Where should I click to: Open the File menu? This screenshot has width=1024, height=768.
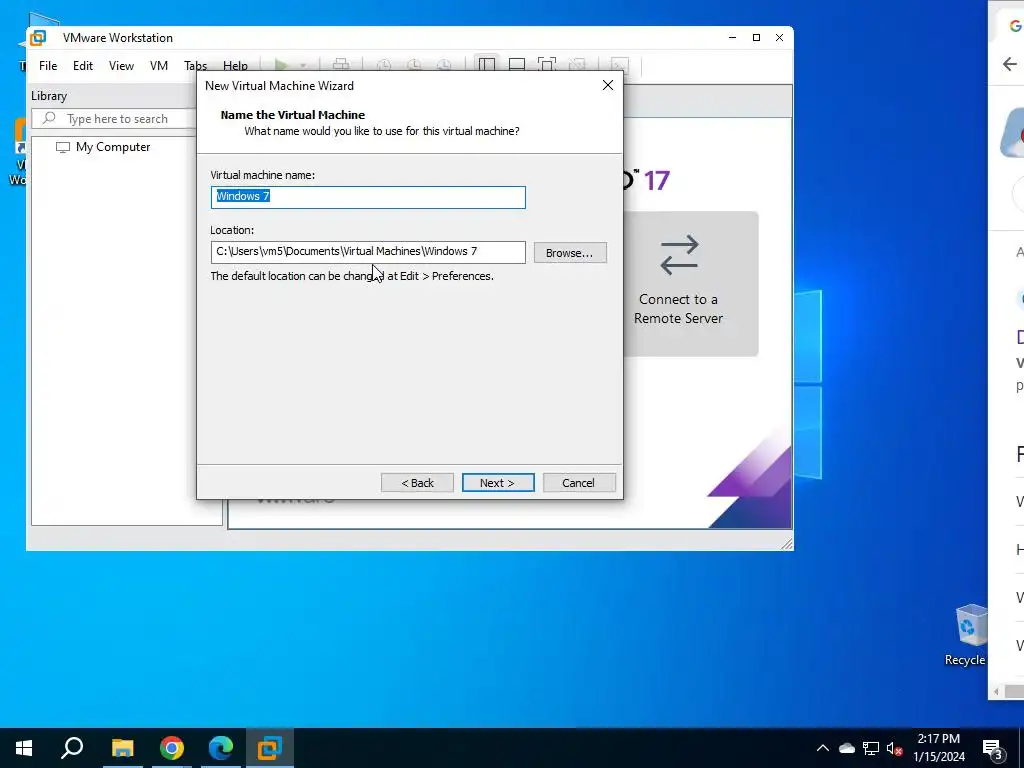click(48, 65)
